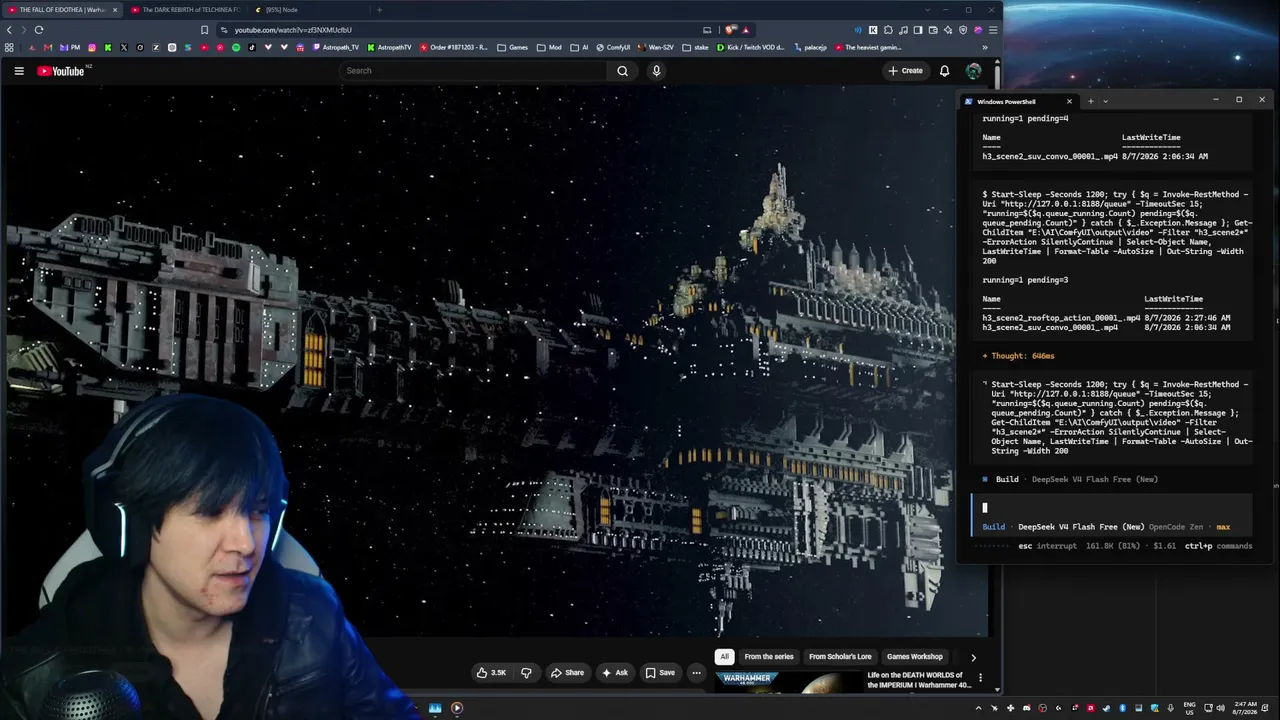Add a new PowerShell terminal tab

click(x=1090, y=101)
